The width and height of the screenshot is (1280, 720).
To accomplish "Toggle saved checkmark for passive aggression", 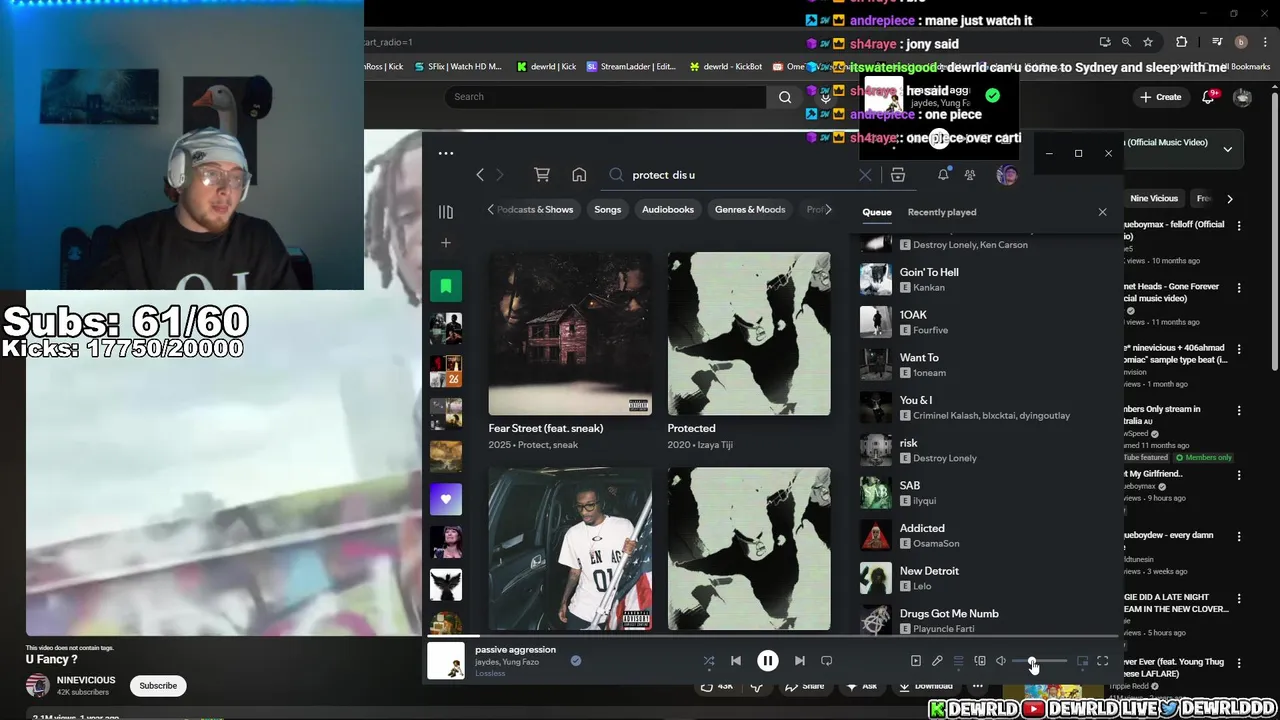I will (x=576, y=660).
